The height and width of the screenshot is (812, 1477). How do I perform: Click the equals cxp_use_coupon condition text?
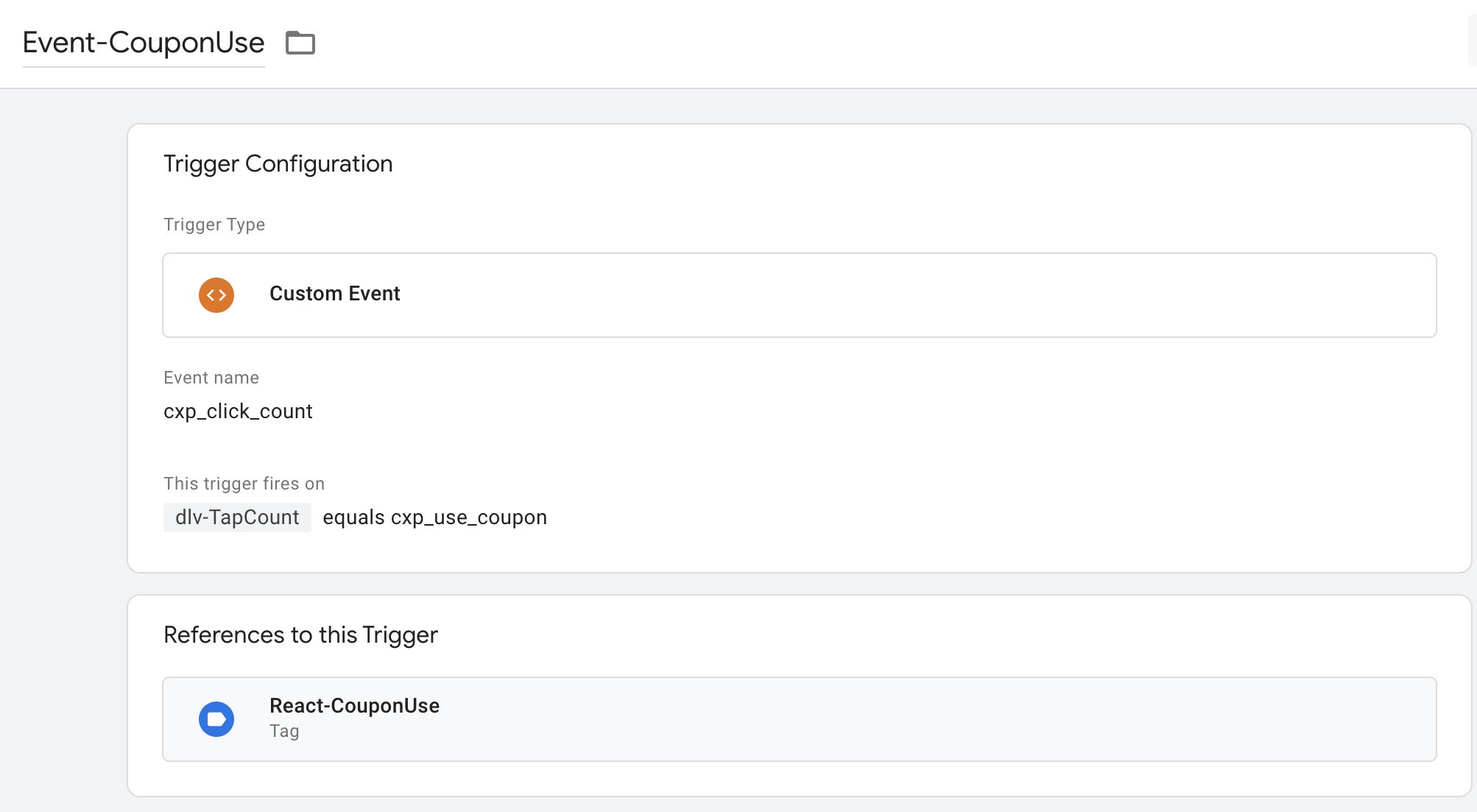434,518
